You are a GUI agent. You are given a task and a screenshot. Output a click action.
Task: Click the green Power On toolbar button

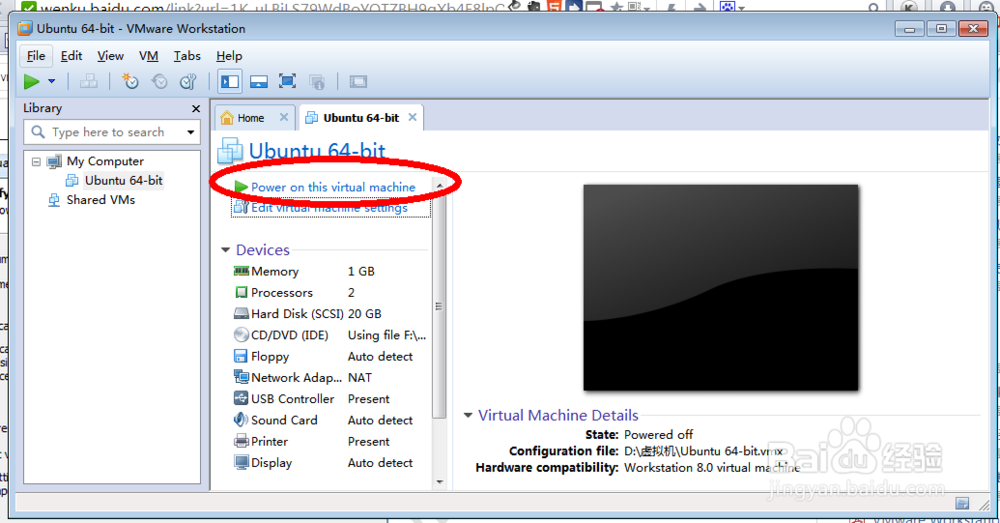tap(31, 82)
